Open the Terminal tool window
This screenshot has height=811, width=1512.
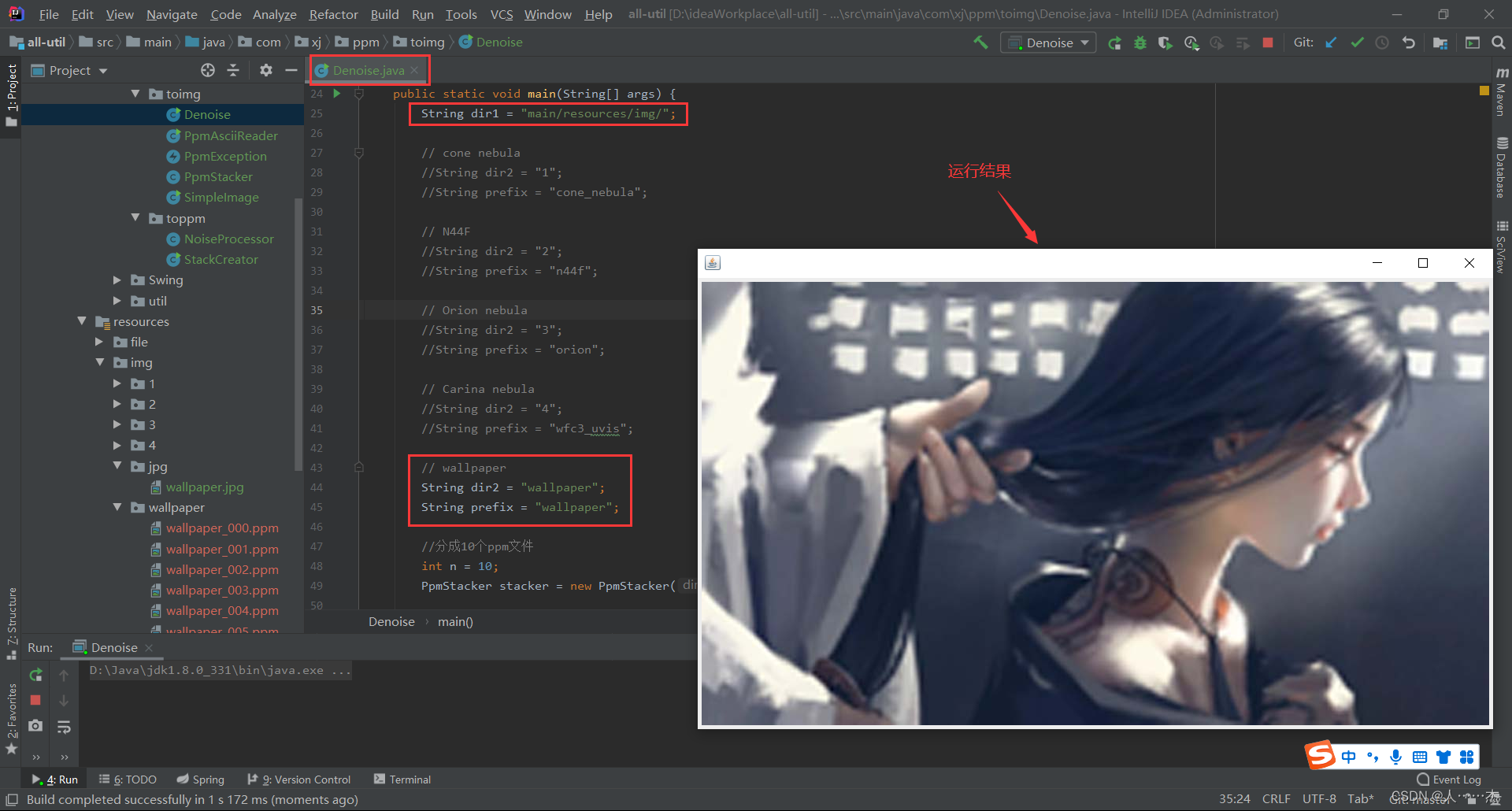(402, 780)
